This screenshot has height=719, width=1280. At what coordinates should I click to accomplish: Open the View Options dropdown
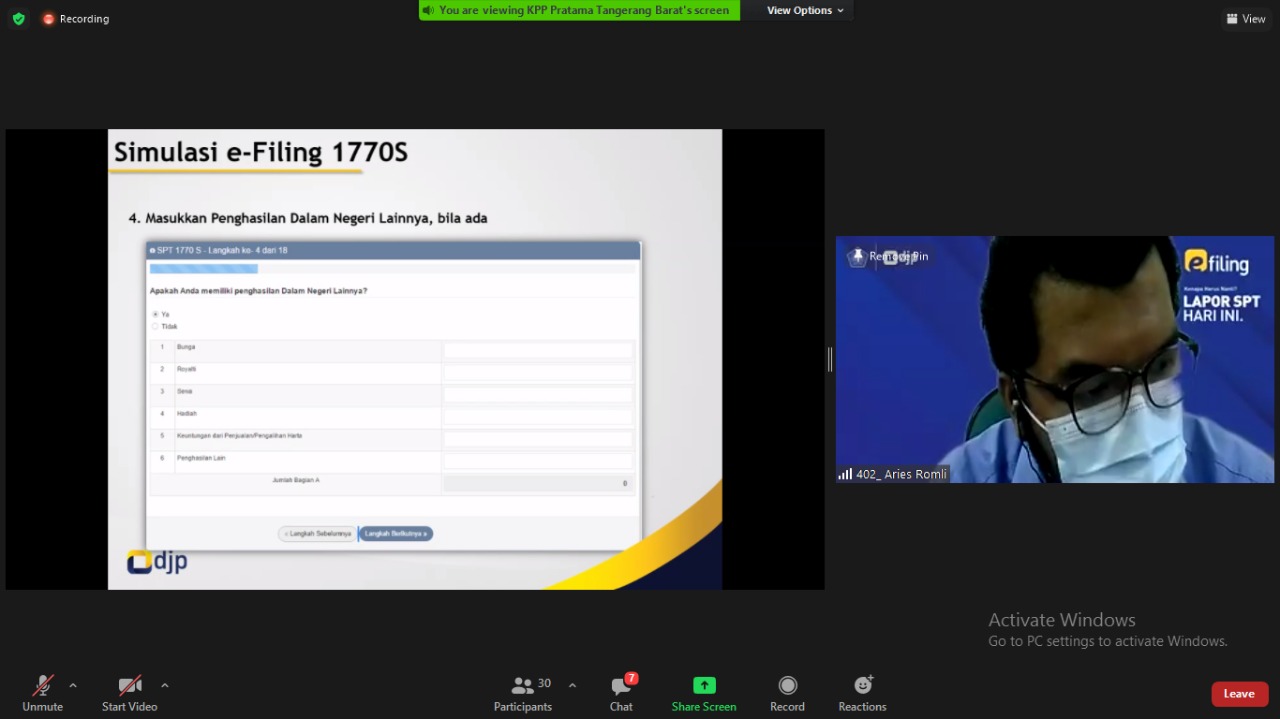point(805,10)
